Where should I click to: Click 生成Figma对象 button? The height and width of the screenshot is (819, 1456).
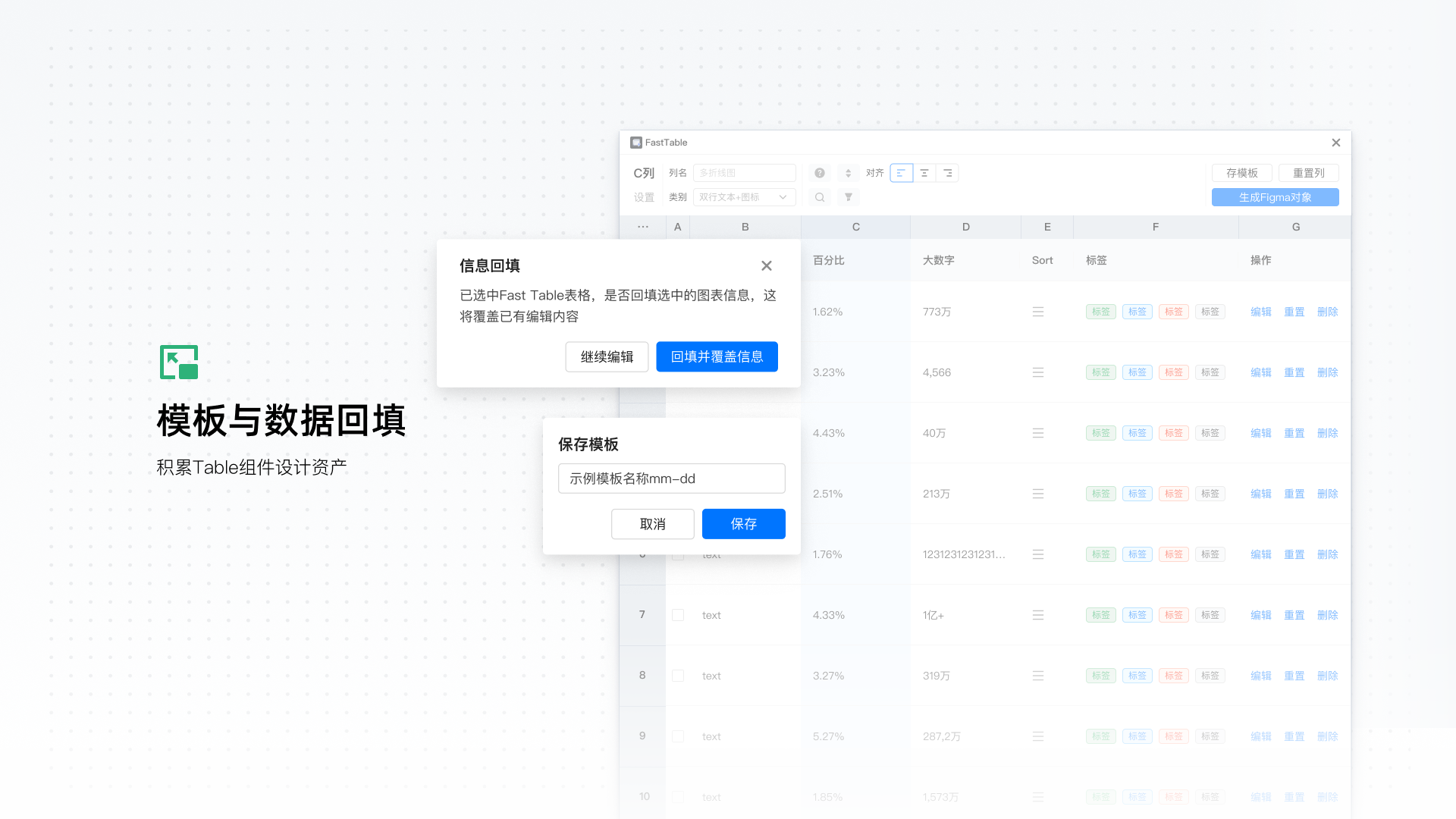point(1275,197)
